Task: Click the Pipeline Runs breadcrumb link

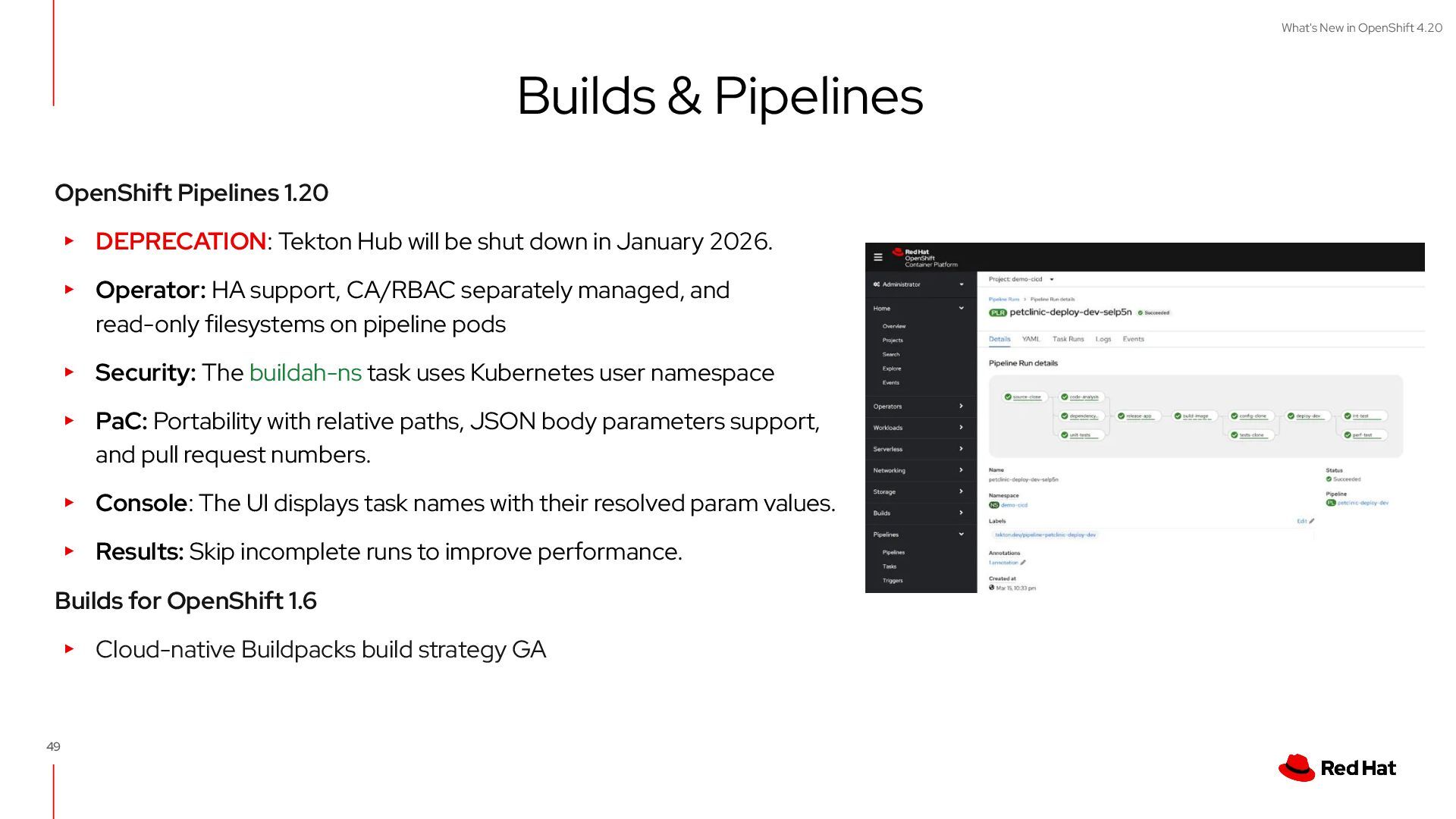Action: click(x=1003, y=300)
